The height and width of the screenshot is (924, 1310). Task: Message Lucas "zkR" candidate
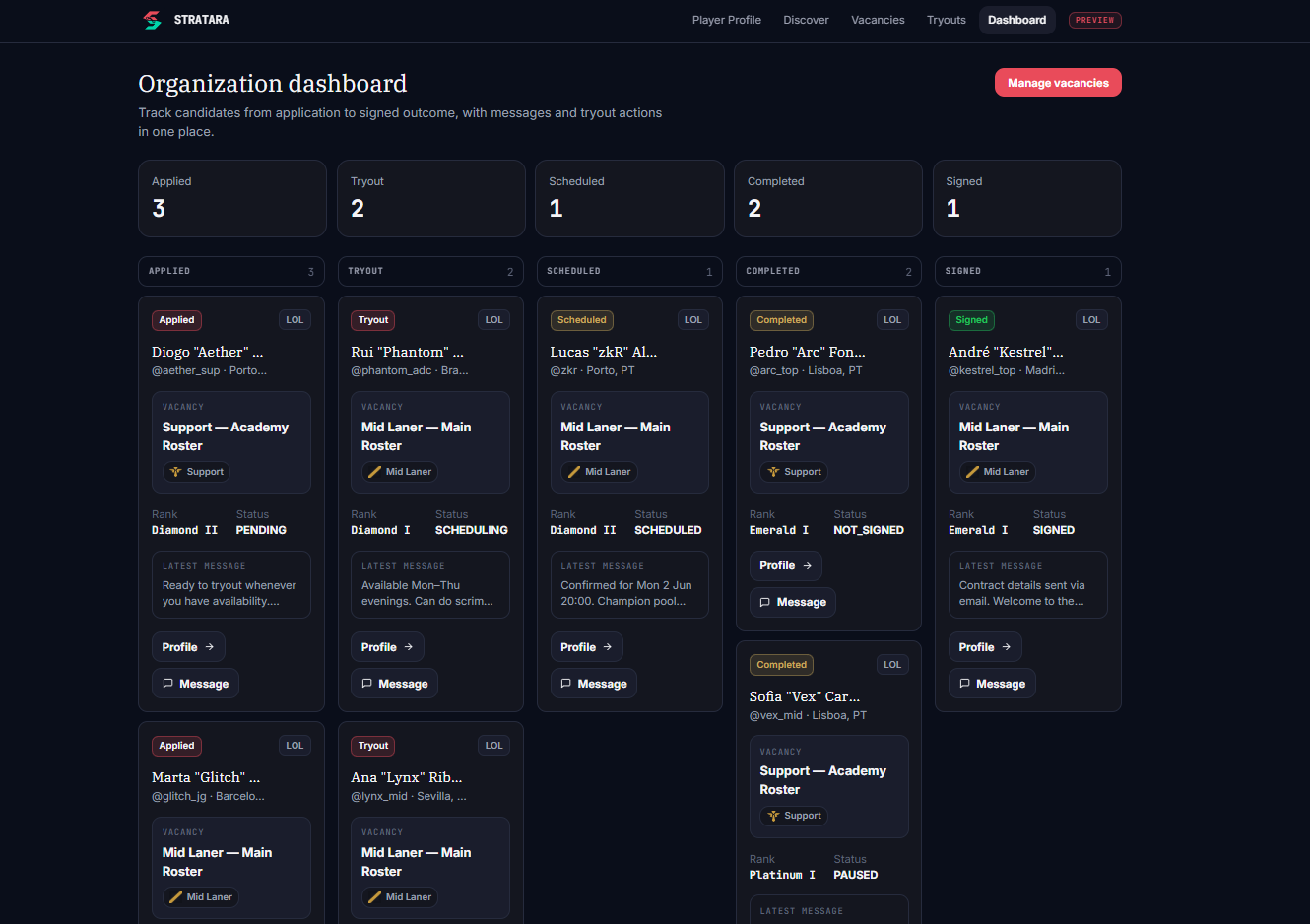click(593, 684)
